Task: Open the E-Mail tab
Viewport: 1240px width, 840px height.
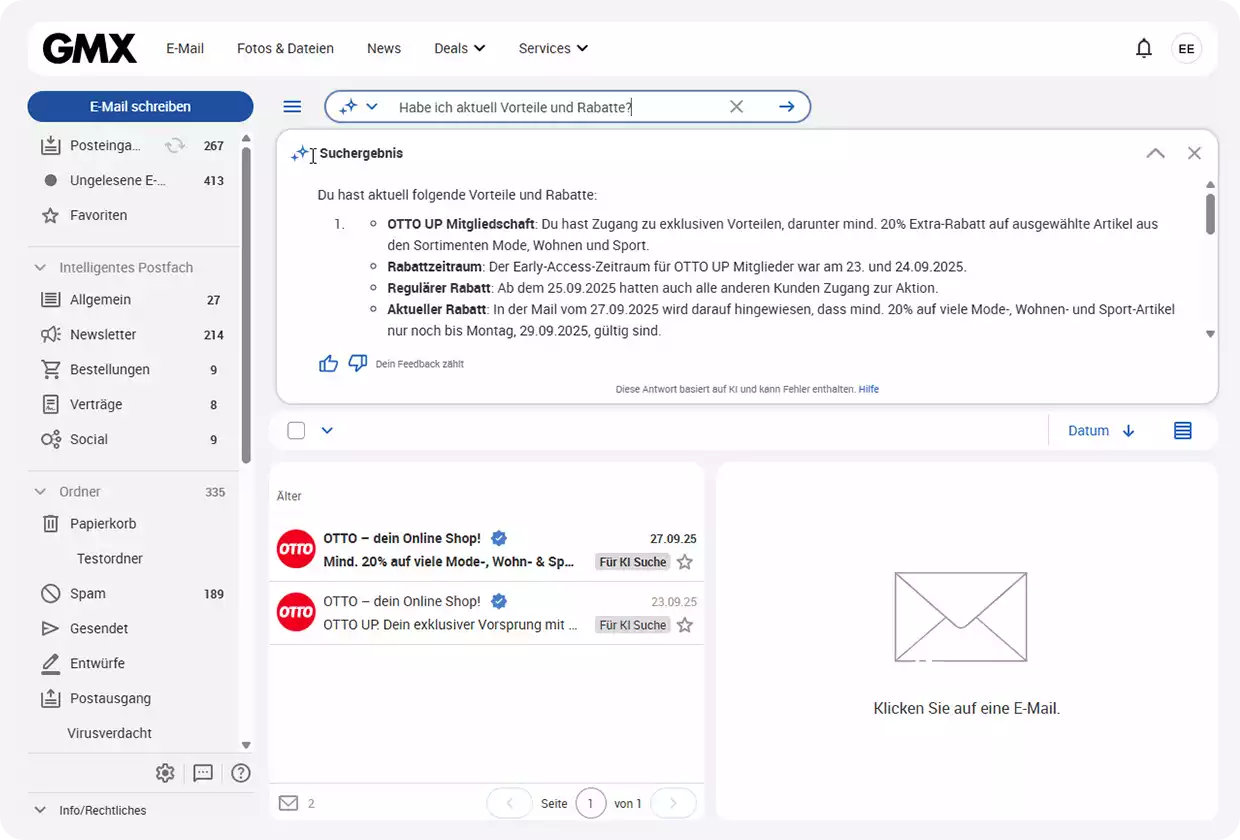Action: (x=185, y=48)
